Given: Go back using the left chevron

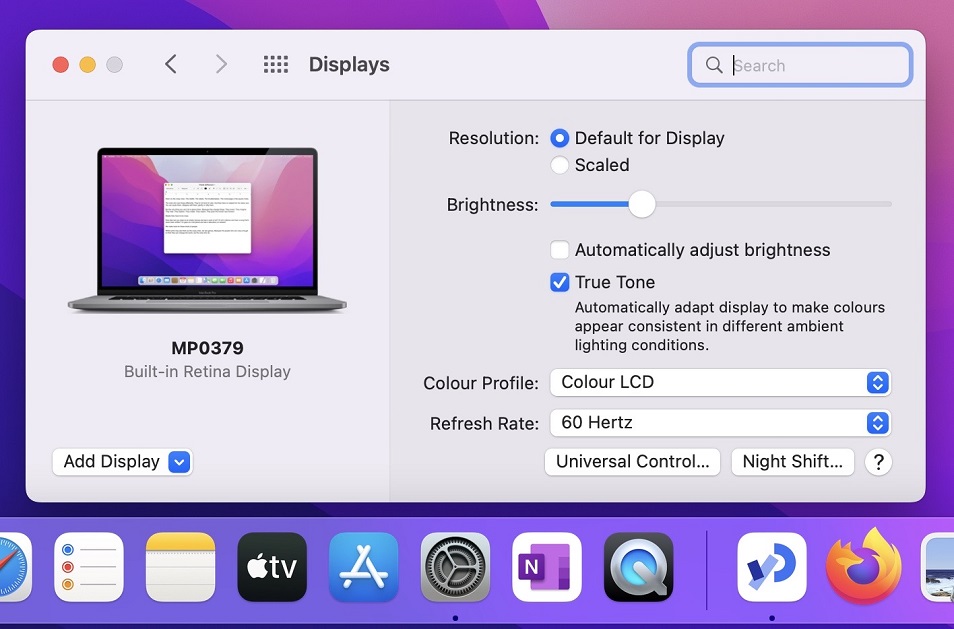Looking at the screenshot, I should pos(171,65).
